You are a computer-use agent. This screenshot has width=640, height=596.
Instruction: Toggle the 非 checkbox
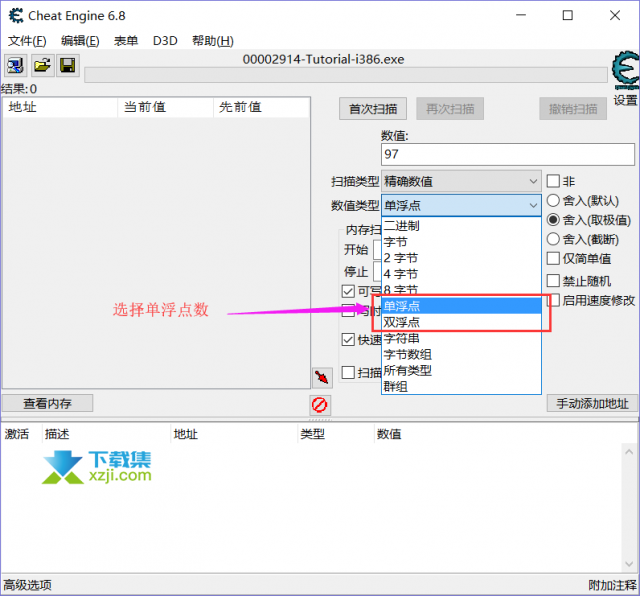(553, 181)
